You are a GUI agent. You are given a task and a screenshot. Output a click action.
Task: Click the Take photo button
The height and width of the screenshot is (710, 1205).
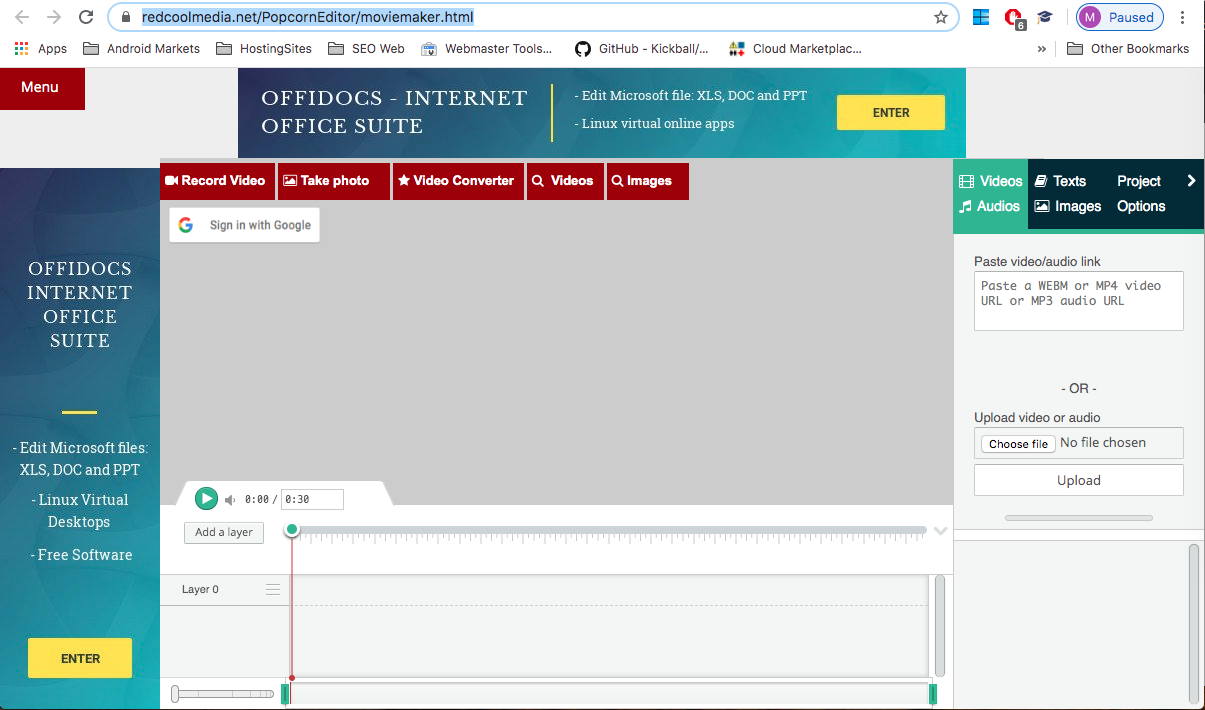click(333, 181)
